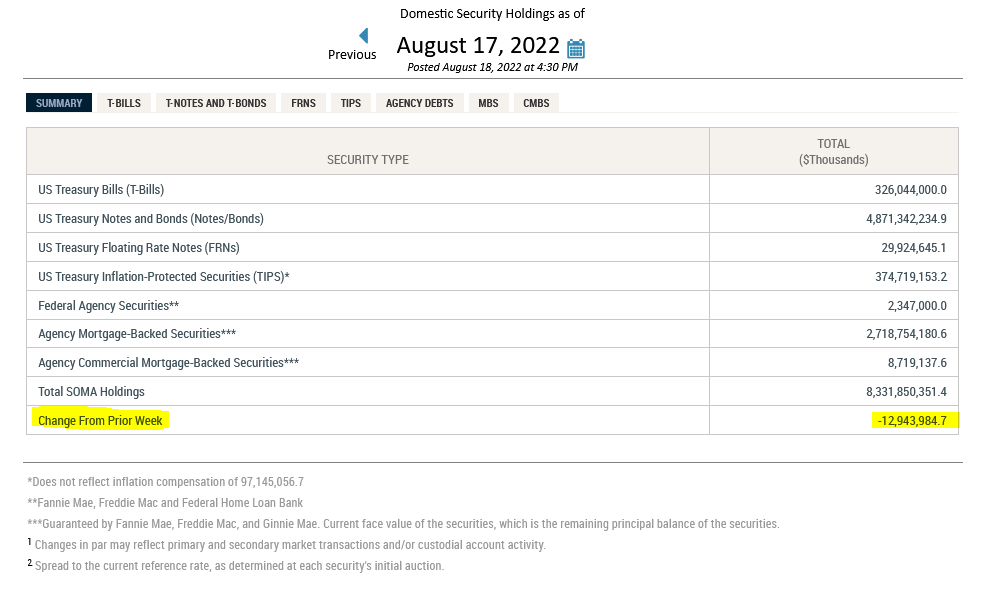The height and width of the screenshot is (593, 995).
Task: Select the US Treasury Bills (T-Bills) row label
Action: pos(101,190)
